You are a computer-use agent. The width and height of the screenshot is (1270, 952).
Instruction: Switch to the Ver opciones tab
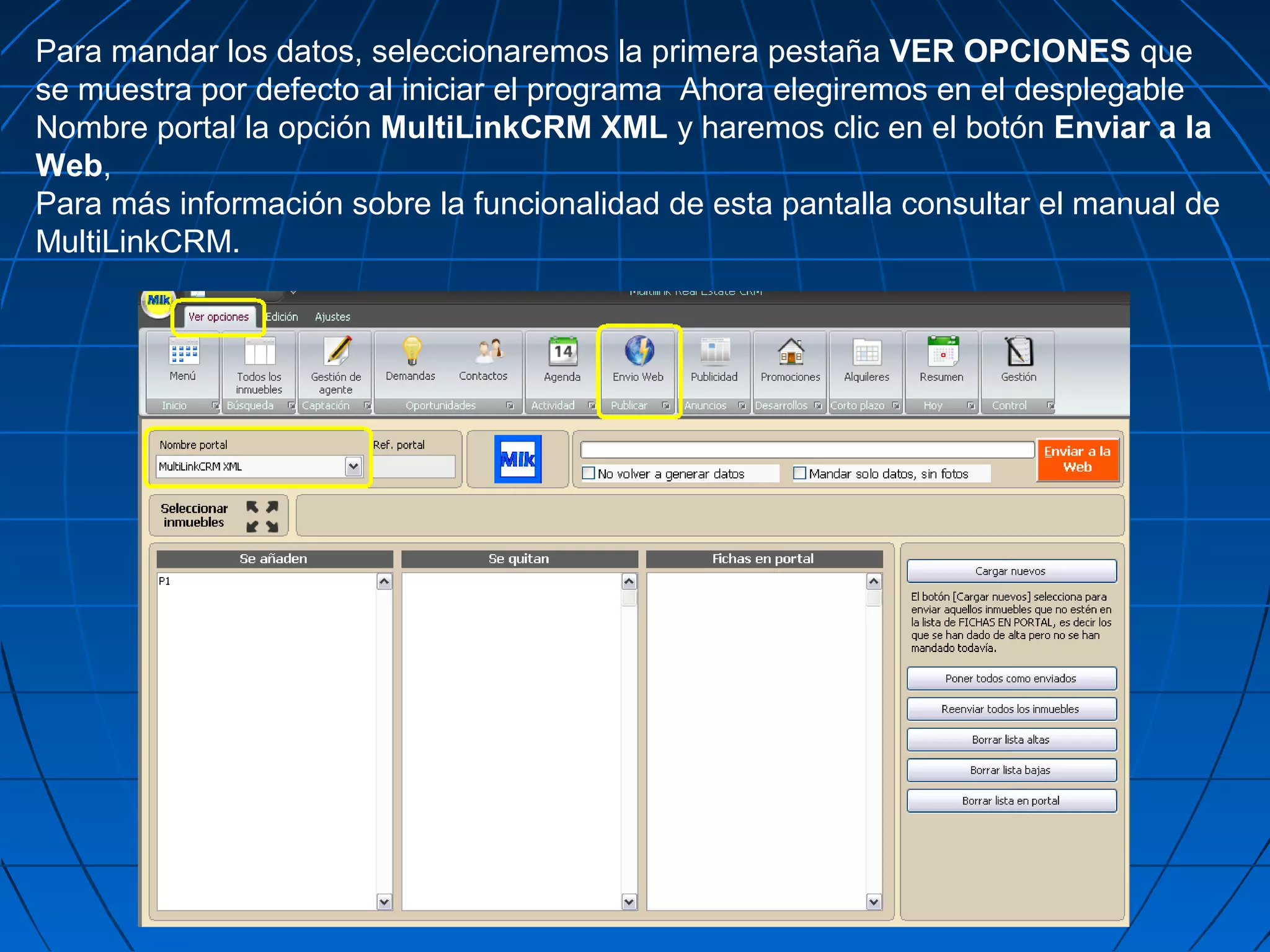(x=219, y=317)
